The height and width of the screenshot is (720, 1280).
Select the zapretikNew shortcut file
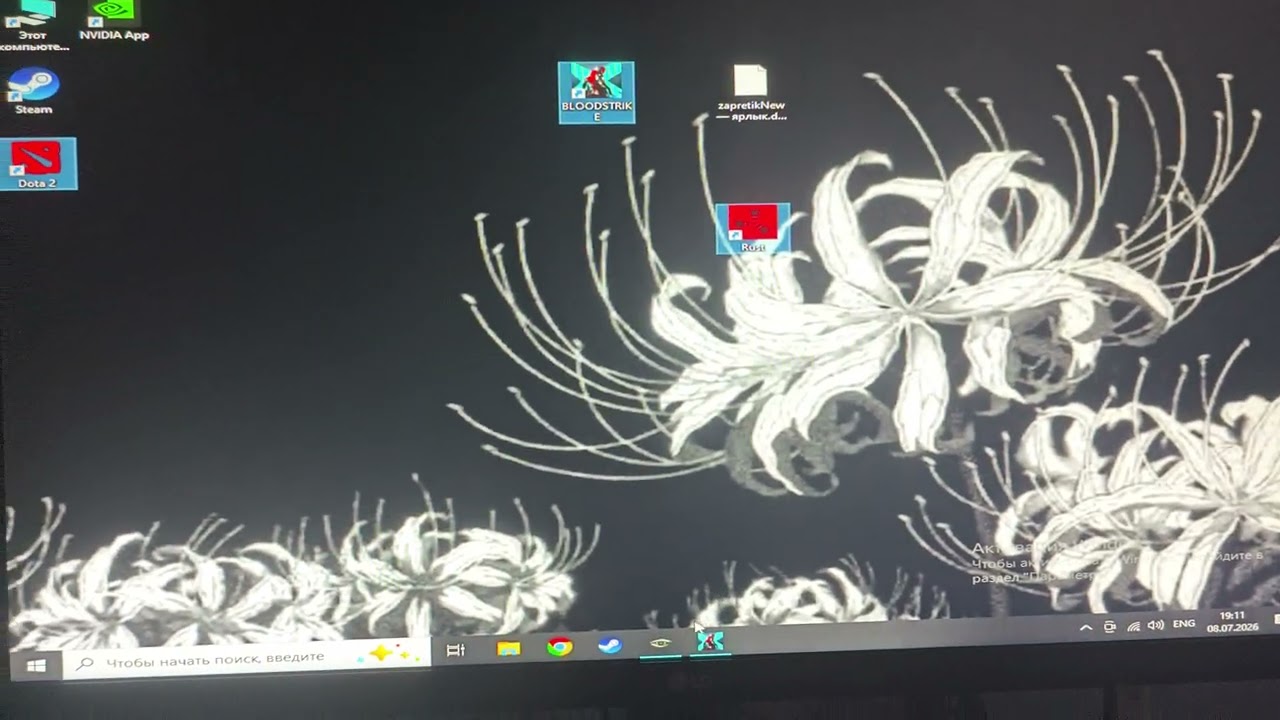tap(751, 93)
